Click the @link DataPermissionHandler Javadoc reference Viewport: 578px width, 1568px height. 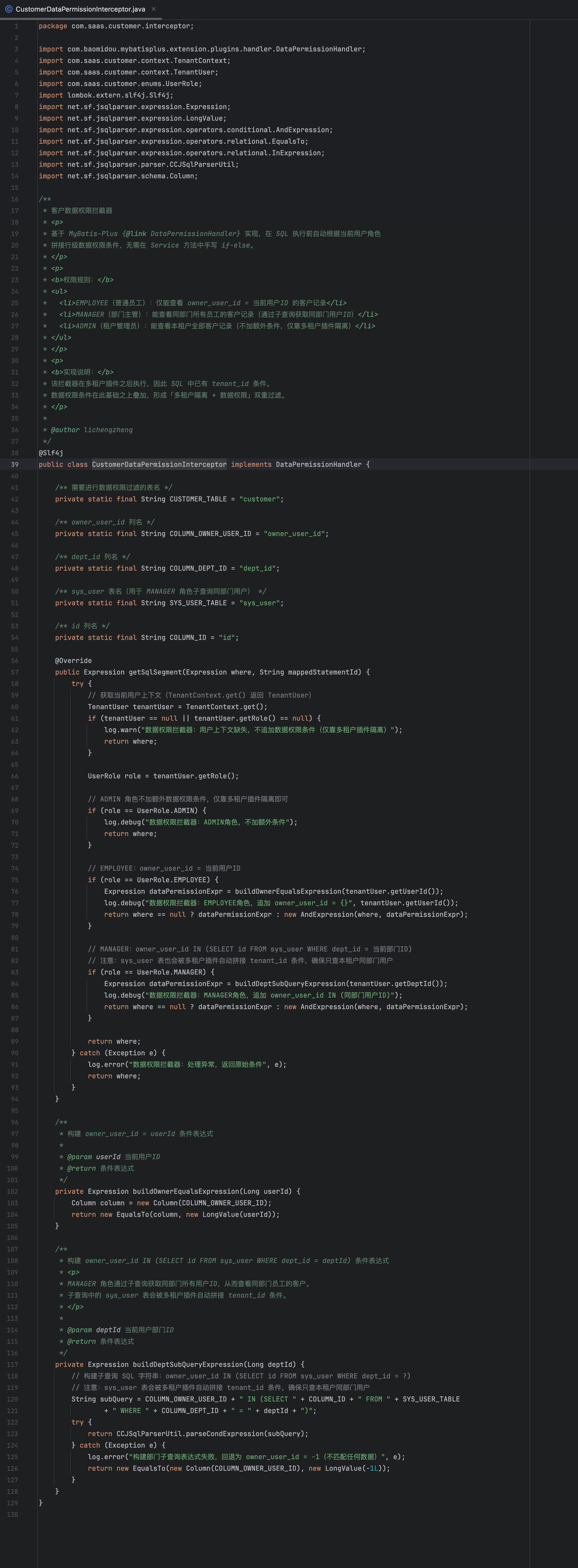coord(181,234)
